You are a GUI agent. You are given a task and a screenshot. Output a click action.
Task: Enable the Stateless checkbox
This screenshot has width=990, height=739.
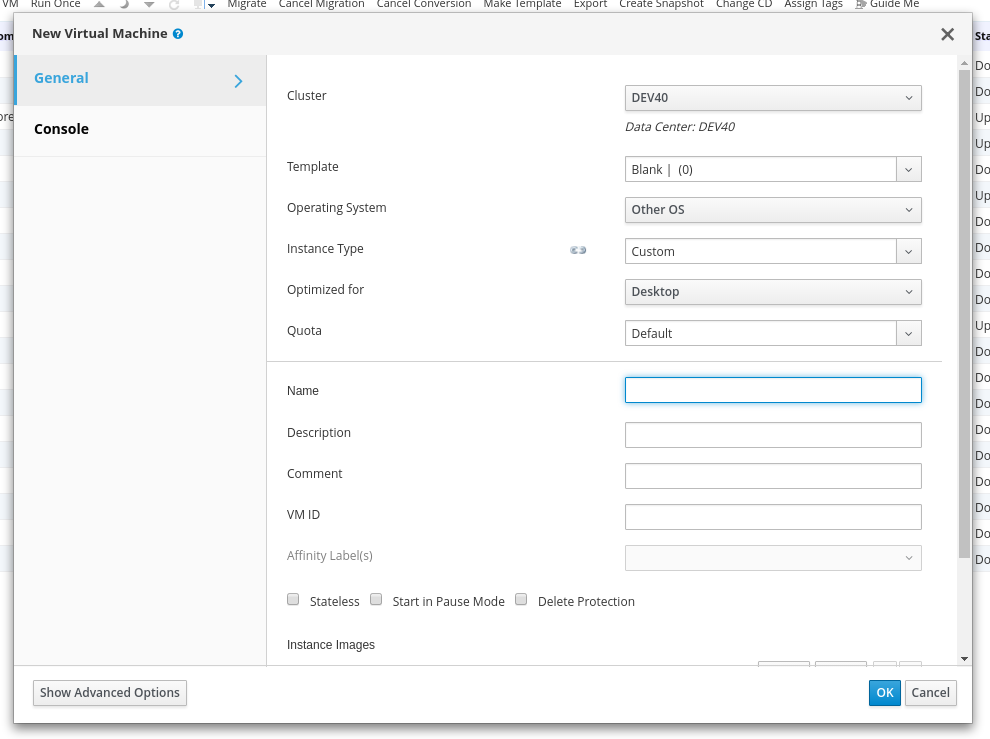(293, 600)
